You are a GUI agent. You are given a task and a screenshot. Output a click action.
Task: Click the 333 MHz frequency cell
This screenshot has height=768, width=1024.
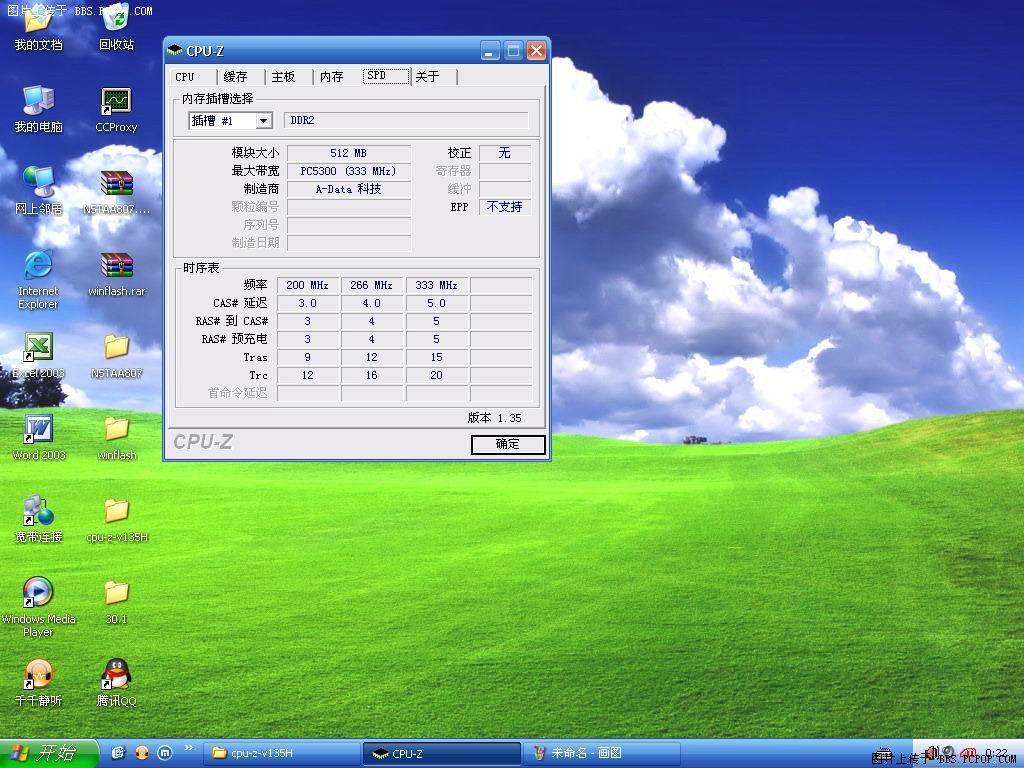pos(436,285)
